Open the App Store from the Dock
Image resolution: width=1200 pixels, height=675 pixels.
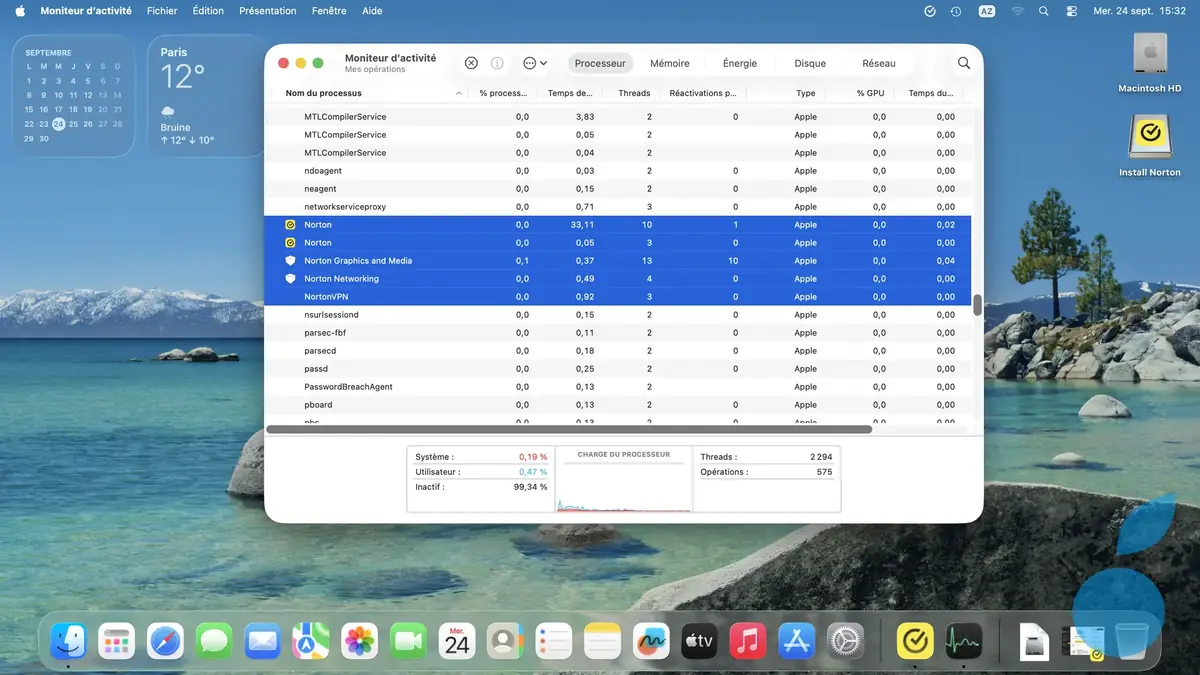tap(796, 641)
